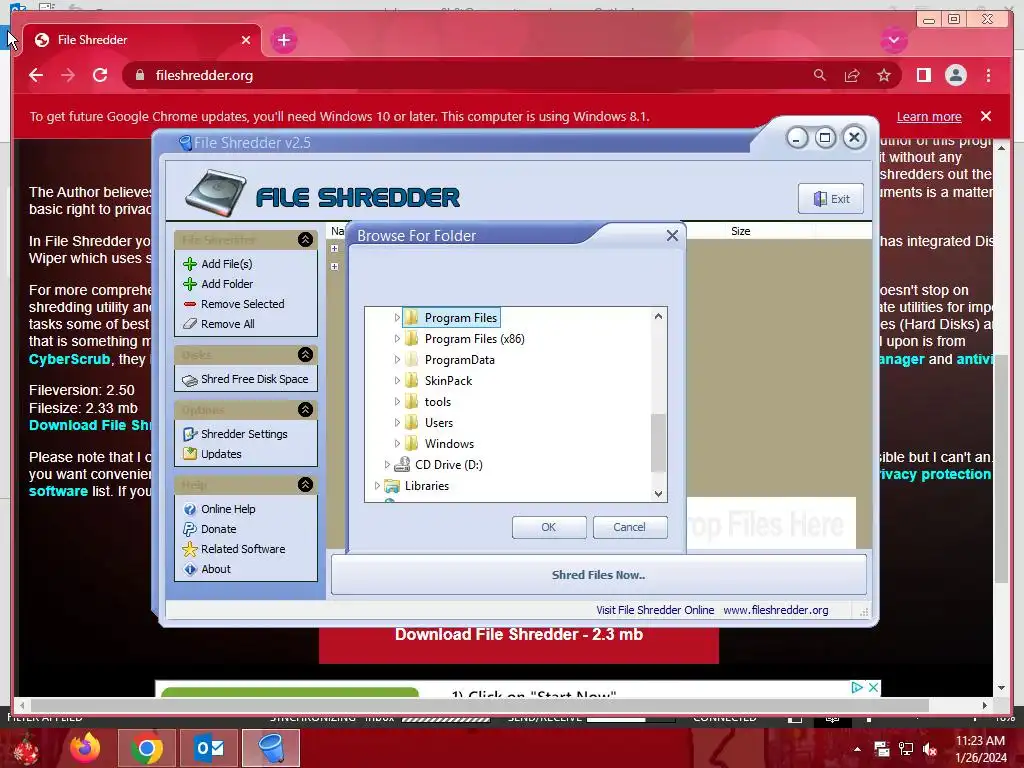Screen dimensions: 1024x768
Task: Click Learn more in Chrome notice
Action: tap(929, 117)
